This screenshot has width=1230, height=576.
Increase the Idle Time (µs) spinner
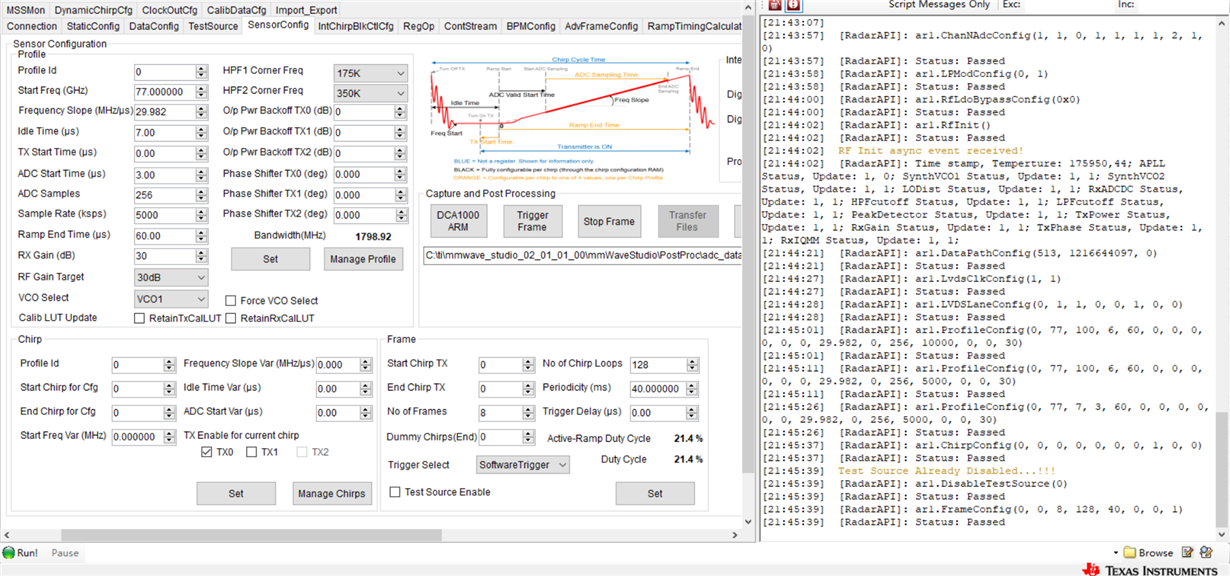pyautogui.click(x=201, y=129)
